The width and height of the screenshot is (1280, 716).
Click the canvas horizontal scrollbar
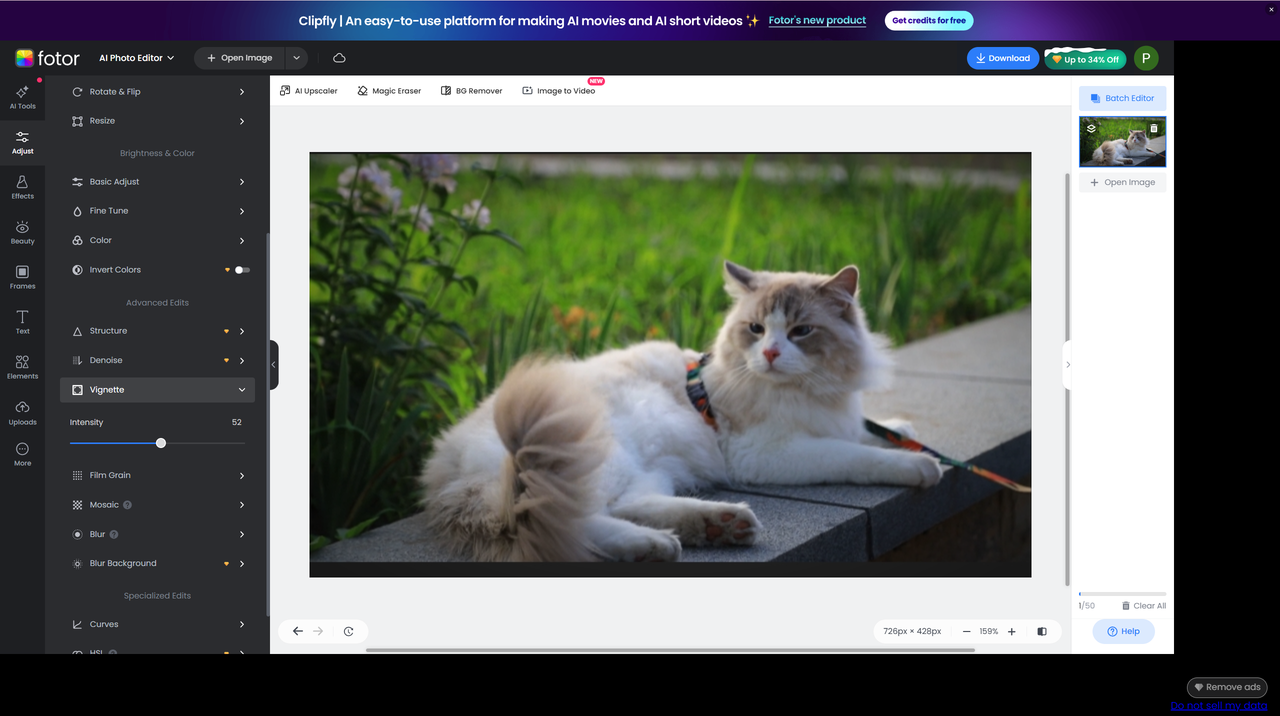click(670, 650)
